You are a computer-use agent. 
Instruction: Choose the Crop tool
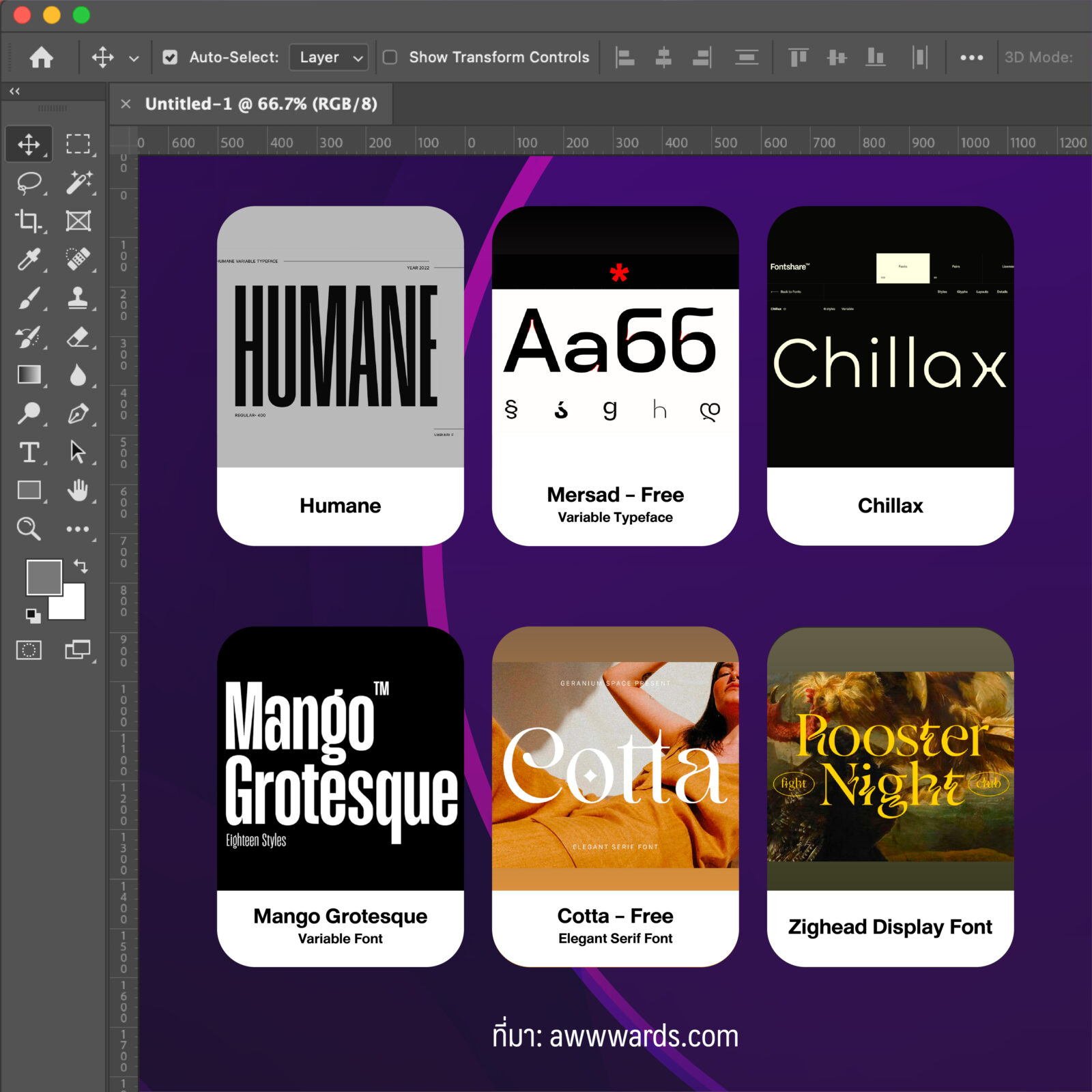pyautogui.click(x=29, y=221)
